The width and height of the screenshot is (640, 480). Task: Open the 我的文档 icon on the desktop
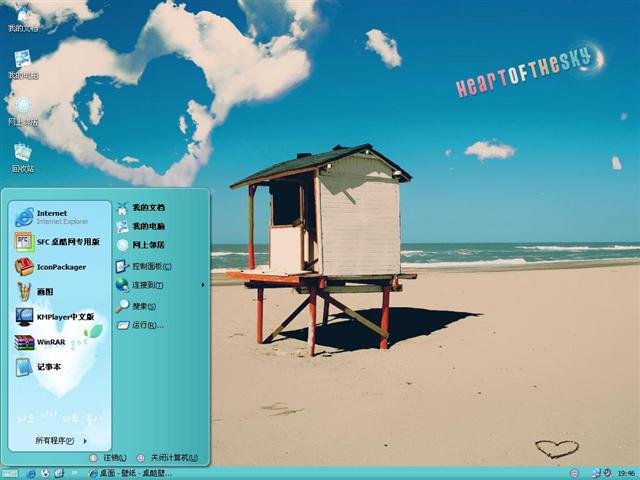[x=23, y=19]
